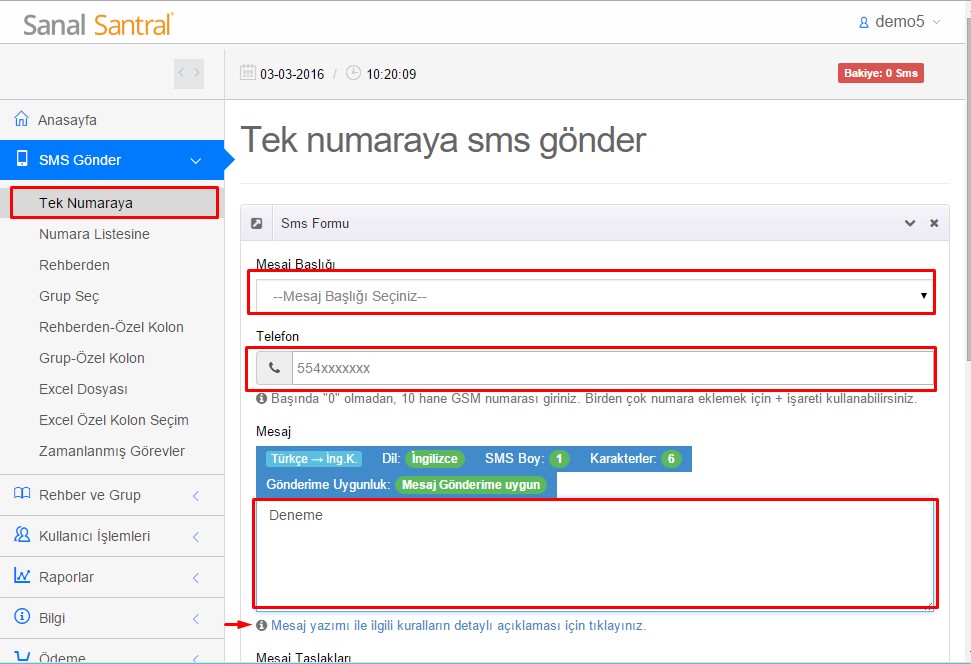The image size is (971, 664).
Task: Click the fullscreen icon on Sms Formu panel
Action: (x=256, y=224)
